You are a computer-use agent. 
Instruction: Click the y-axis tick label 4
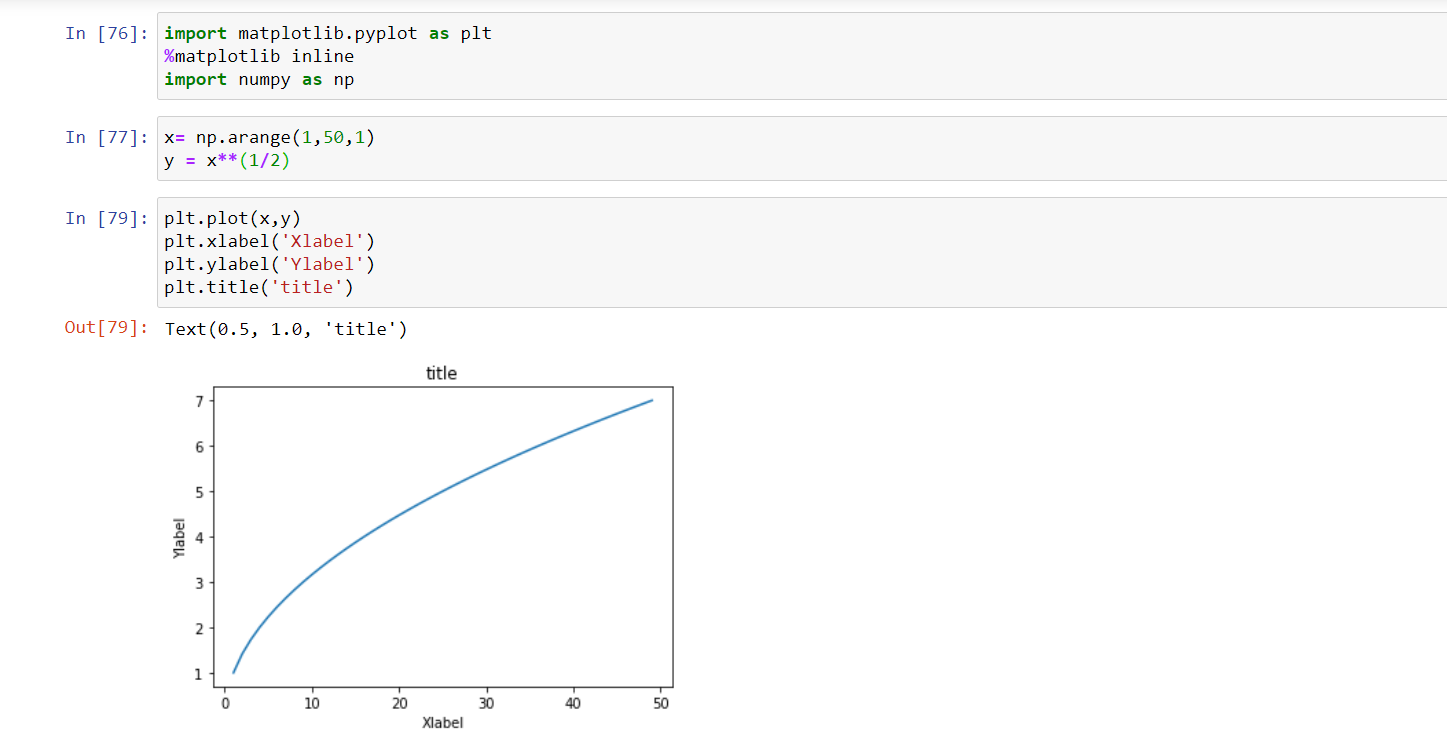(x=201, y=538)
